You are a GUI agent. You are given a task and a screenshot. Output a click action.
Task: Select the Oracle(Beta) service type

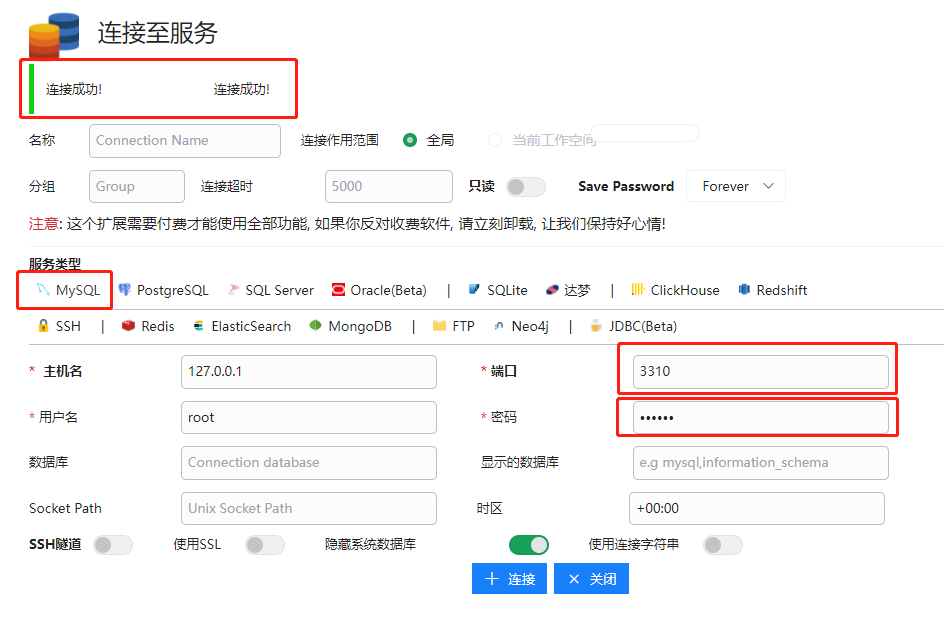379,290
